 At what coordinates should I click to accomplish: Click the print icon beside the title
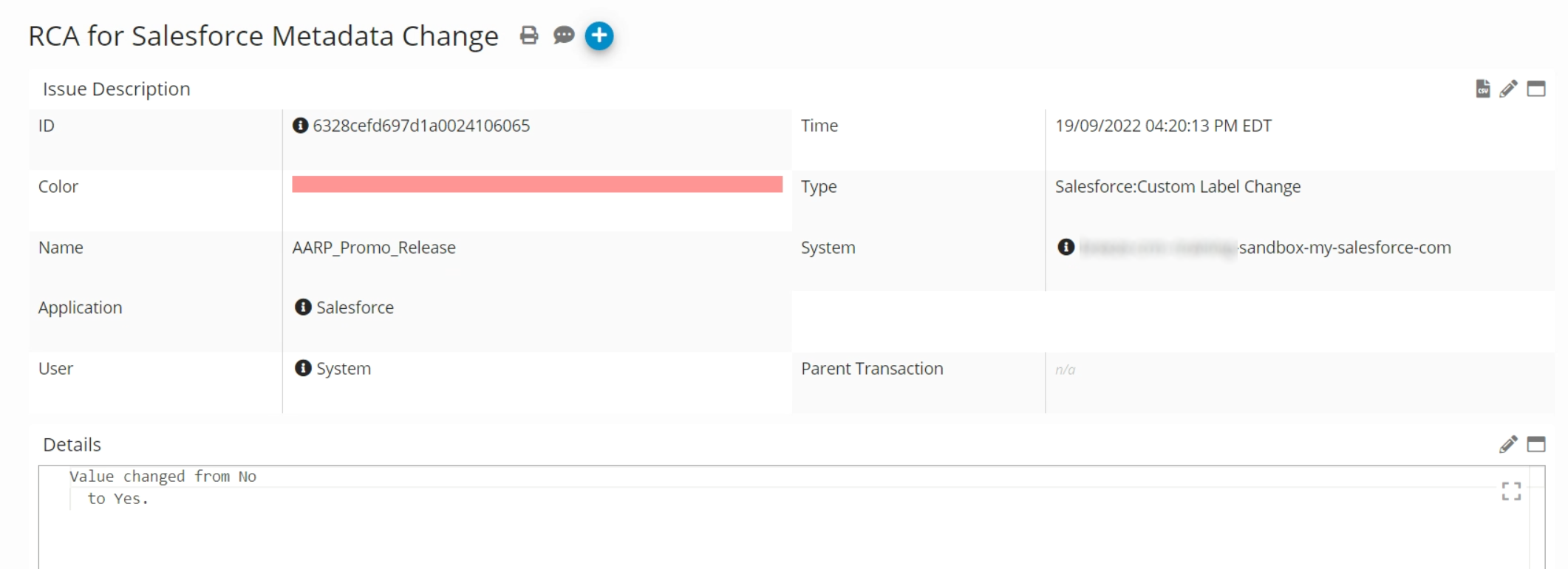(x=528, y=35)
